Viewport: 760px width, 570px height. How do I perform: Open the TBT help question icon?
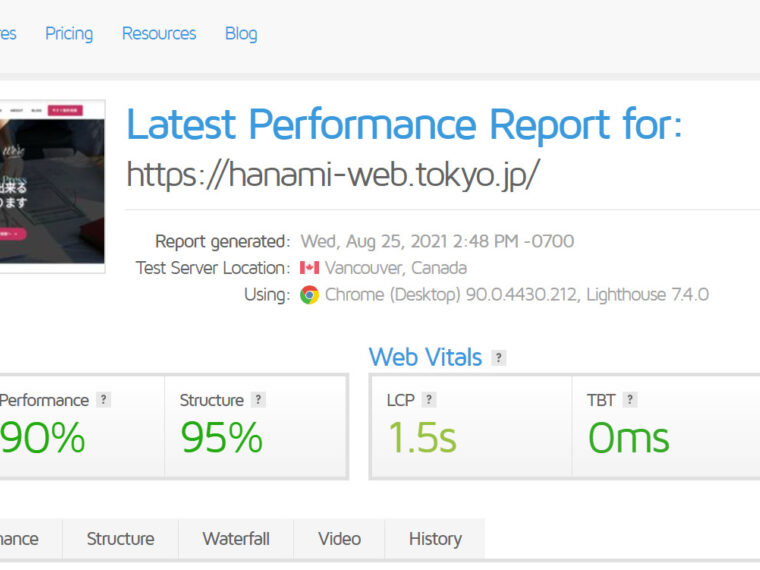(630, 400)
